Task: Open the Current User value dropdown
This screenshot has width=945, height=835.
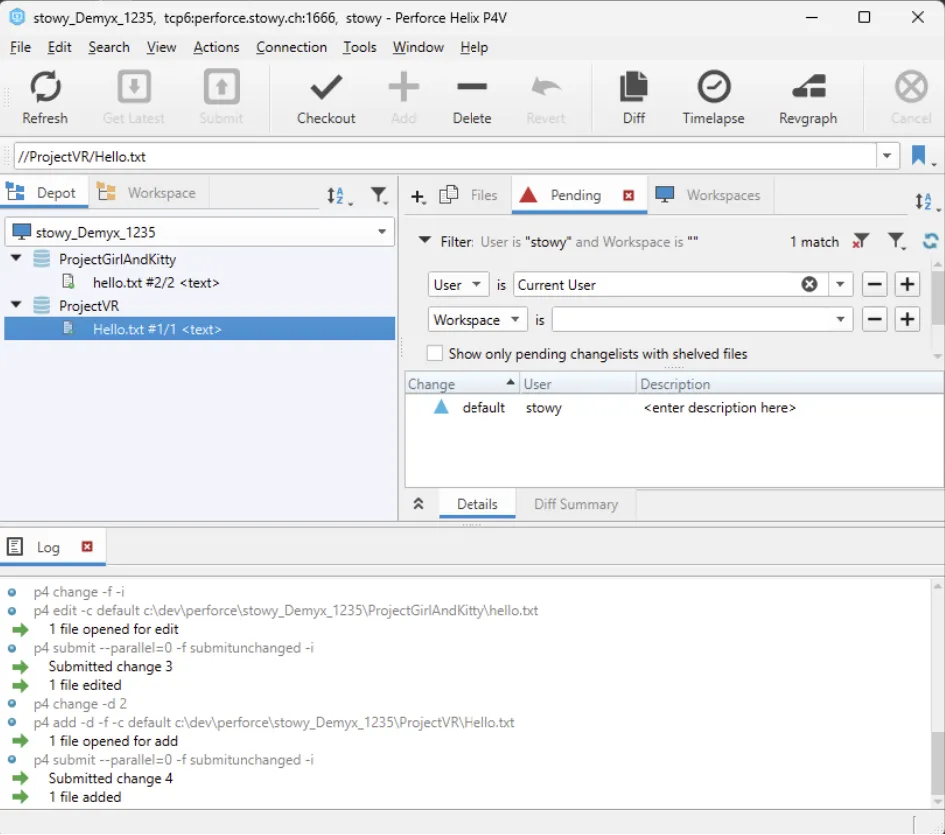Action: tap(840, 285)
